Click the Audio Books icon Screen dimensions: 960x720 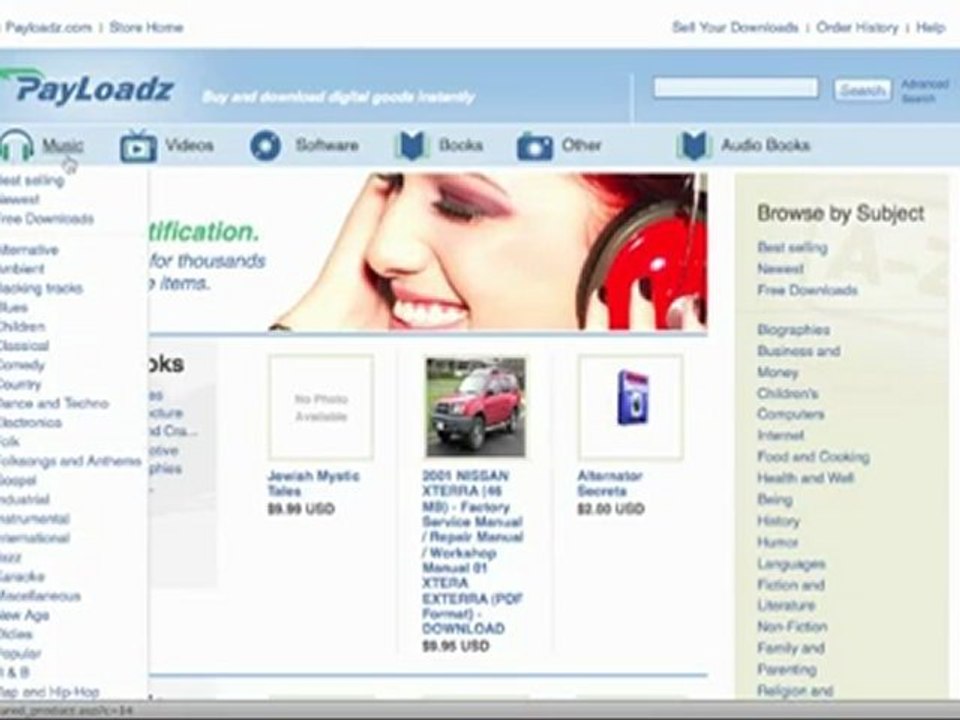pos(693,146)
